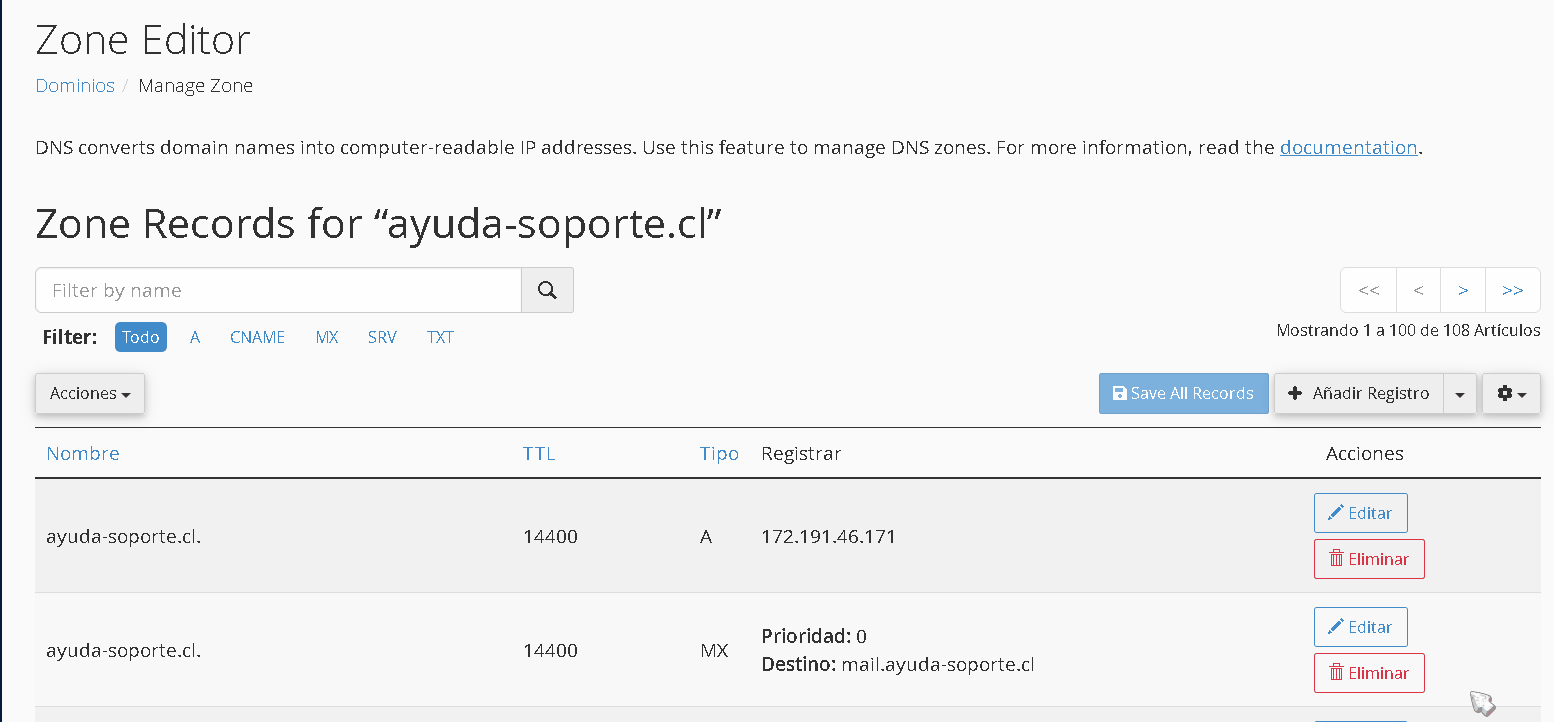This screenshot has width=1554, height=722.
Task: Go to next page of records
Action: [1463, 290]
